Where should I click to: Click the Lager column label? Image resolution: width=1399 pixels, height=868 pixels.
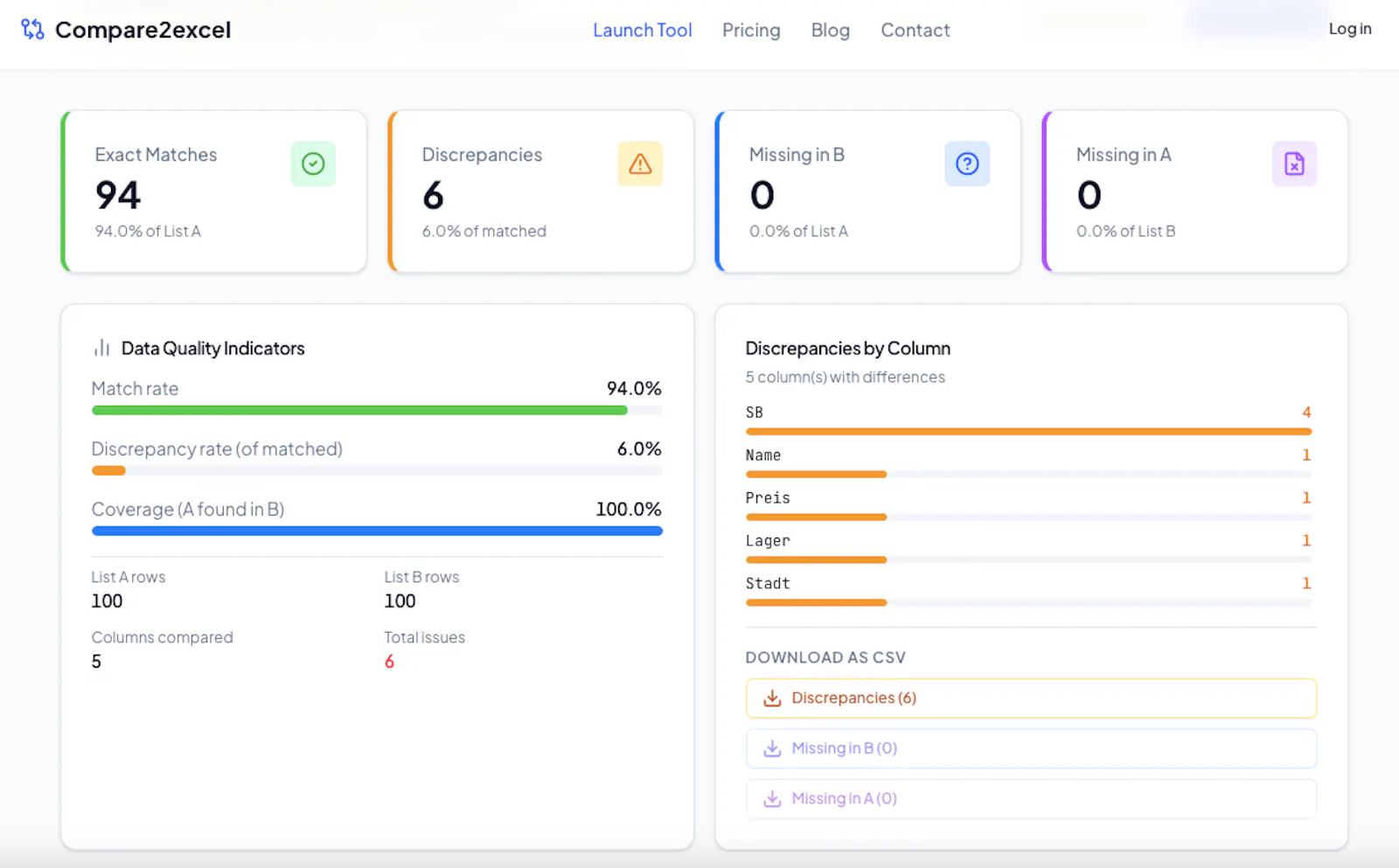tap(768, 541)
